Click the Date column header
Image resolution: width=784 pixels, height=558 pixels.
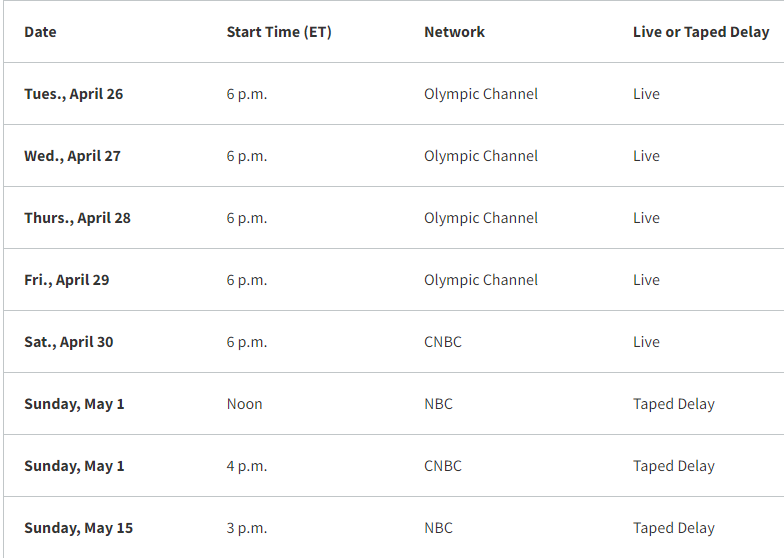click(x=40, y=32)
